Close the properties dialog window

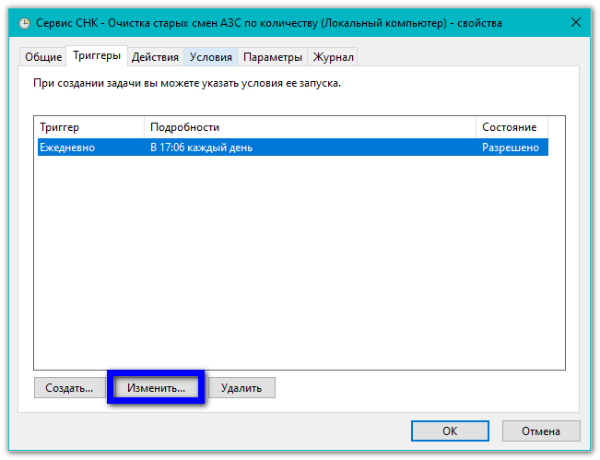click(576, 22)
